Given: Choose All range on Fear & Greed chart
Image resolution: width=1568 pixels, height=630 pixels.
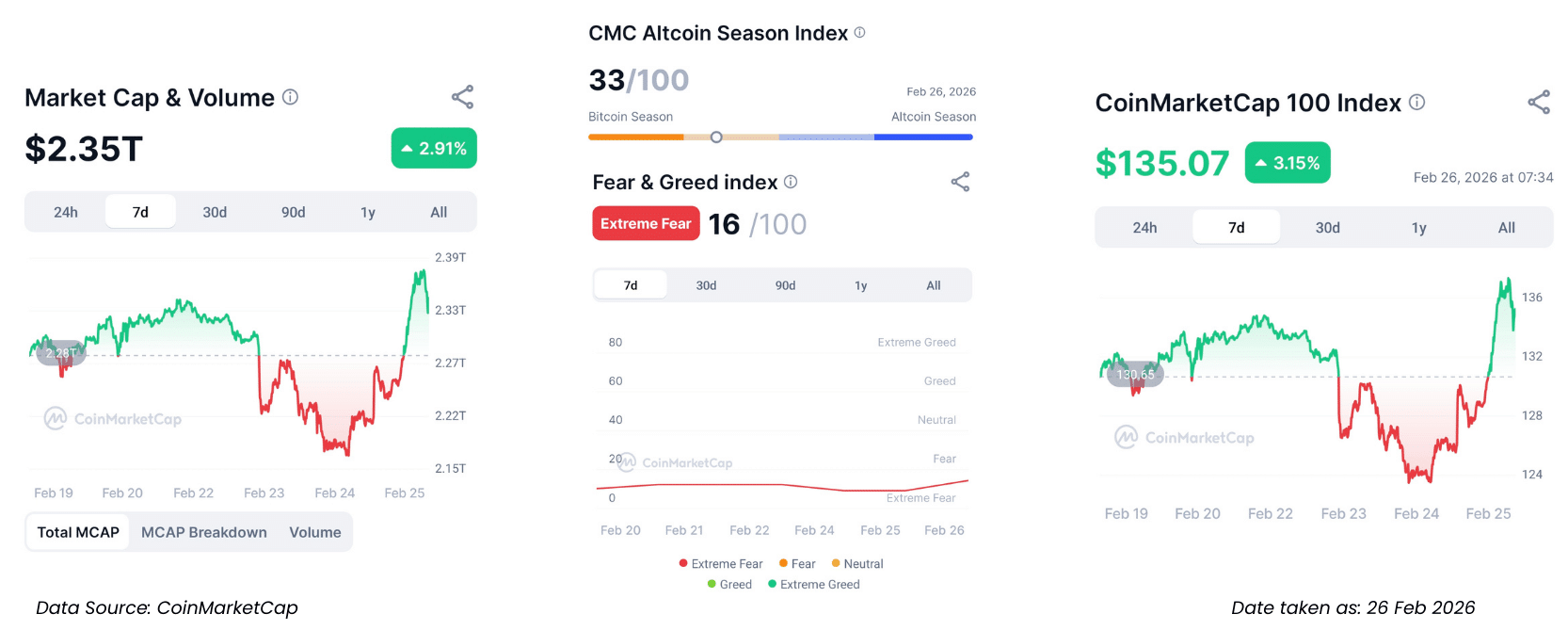Looking at the screenshot, I should [933, 285].
